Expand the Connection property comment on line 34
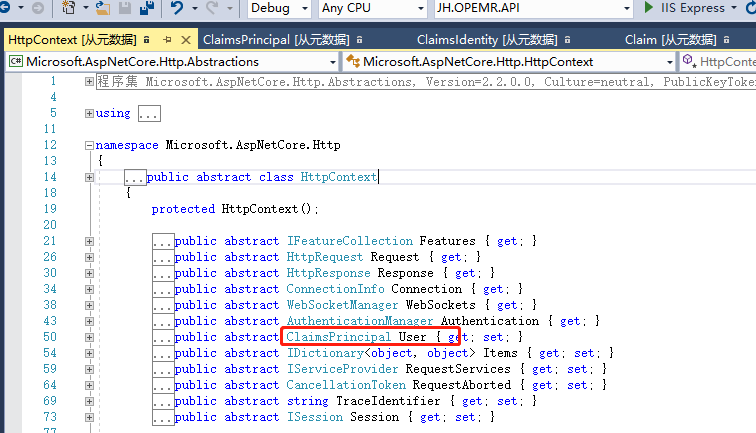756x433 pixels. (x=89, y=289)
